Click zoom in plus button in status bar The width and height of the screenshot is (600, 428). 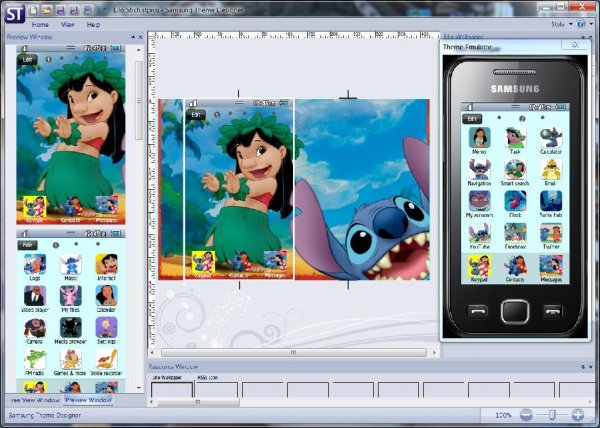(578, 415)
